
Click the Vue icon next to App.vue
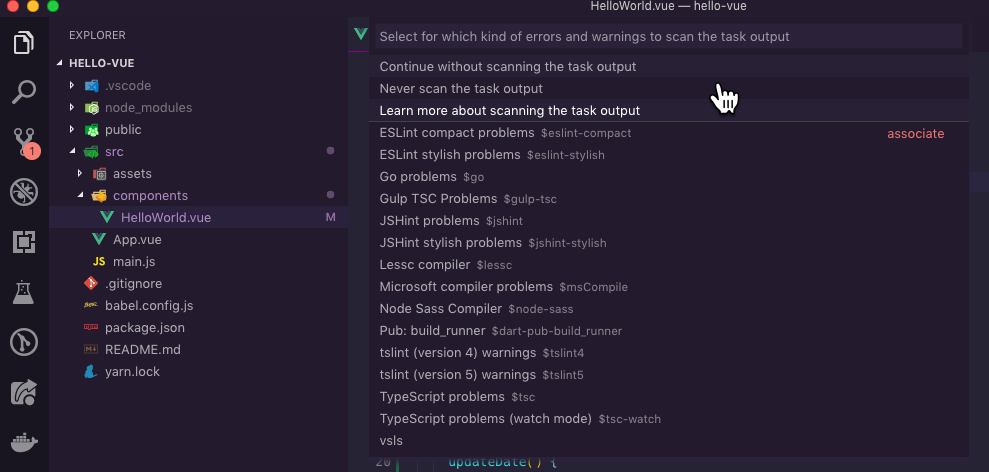pyautogui.click(x=99, y=240)
